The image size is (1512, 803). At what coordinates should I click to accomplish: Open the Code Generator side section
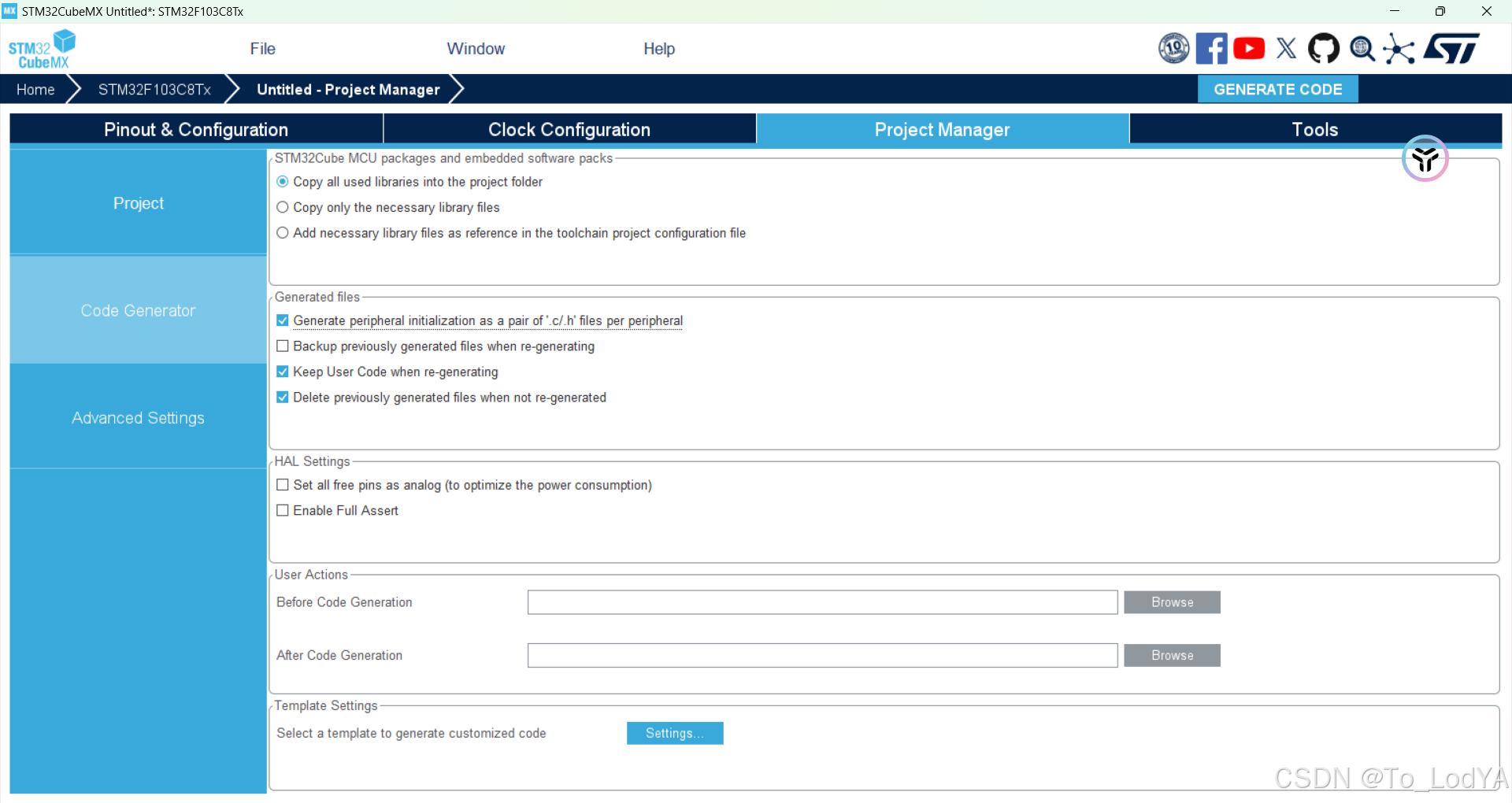coord(139,311)
